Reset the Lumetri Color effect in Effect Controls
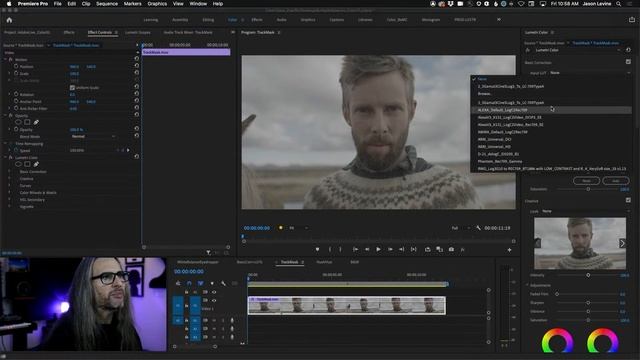Image resolution: width=640 pixels, height=360 pixels. [x=137, y=157]
